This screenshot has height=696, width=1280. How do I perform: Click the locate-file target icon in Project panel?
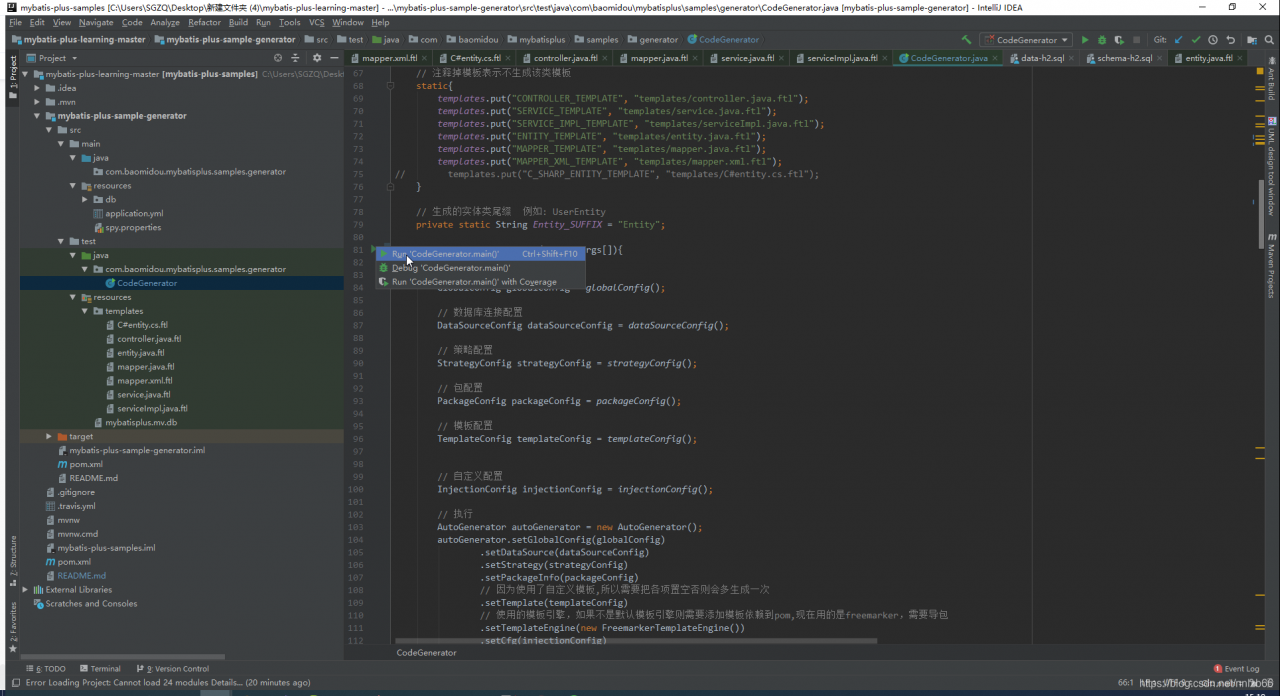pyautogui.click(x=279, y=58)
